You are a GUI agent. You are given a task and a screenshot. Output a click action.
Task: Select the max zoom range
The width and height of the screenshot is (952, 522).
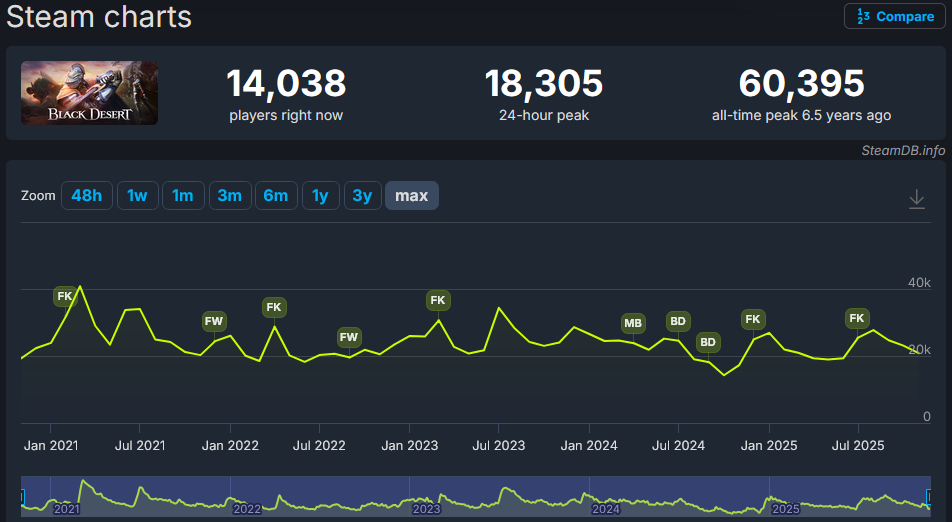412,195
